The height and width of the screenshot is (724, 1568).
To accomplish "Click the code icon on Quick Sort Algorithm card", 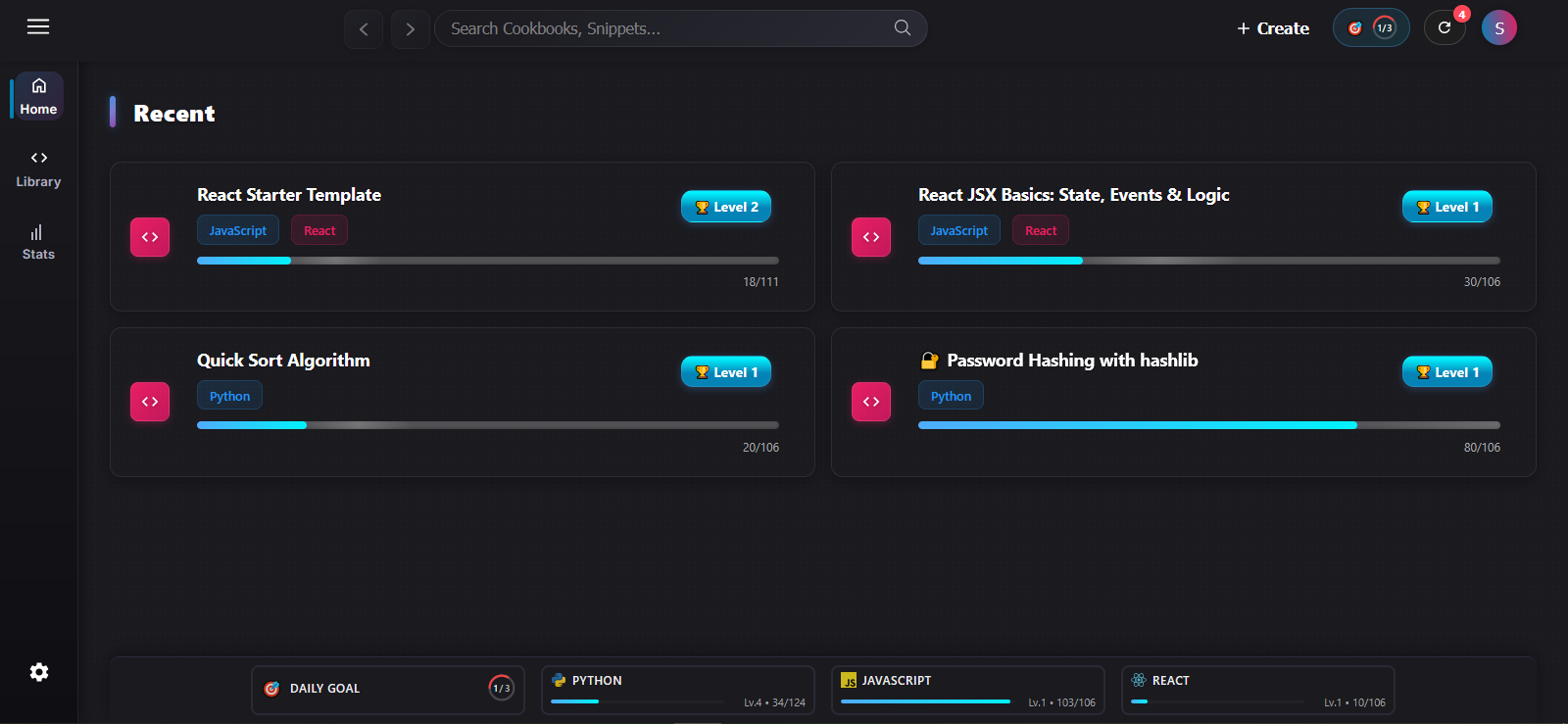I will coord(150,402).
